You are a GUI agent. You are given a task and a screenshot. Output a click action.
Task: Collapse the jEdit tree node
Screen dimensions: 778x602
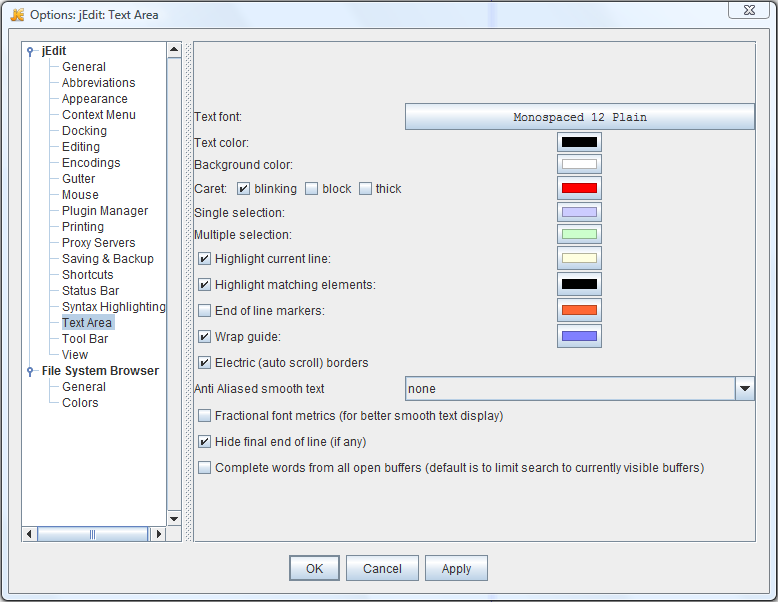coord(30,51)
